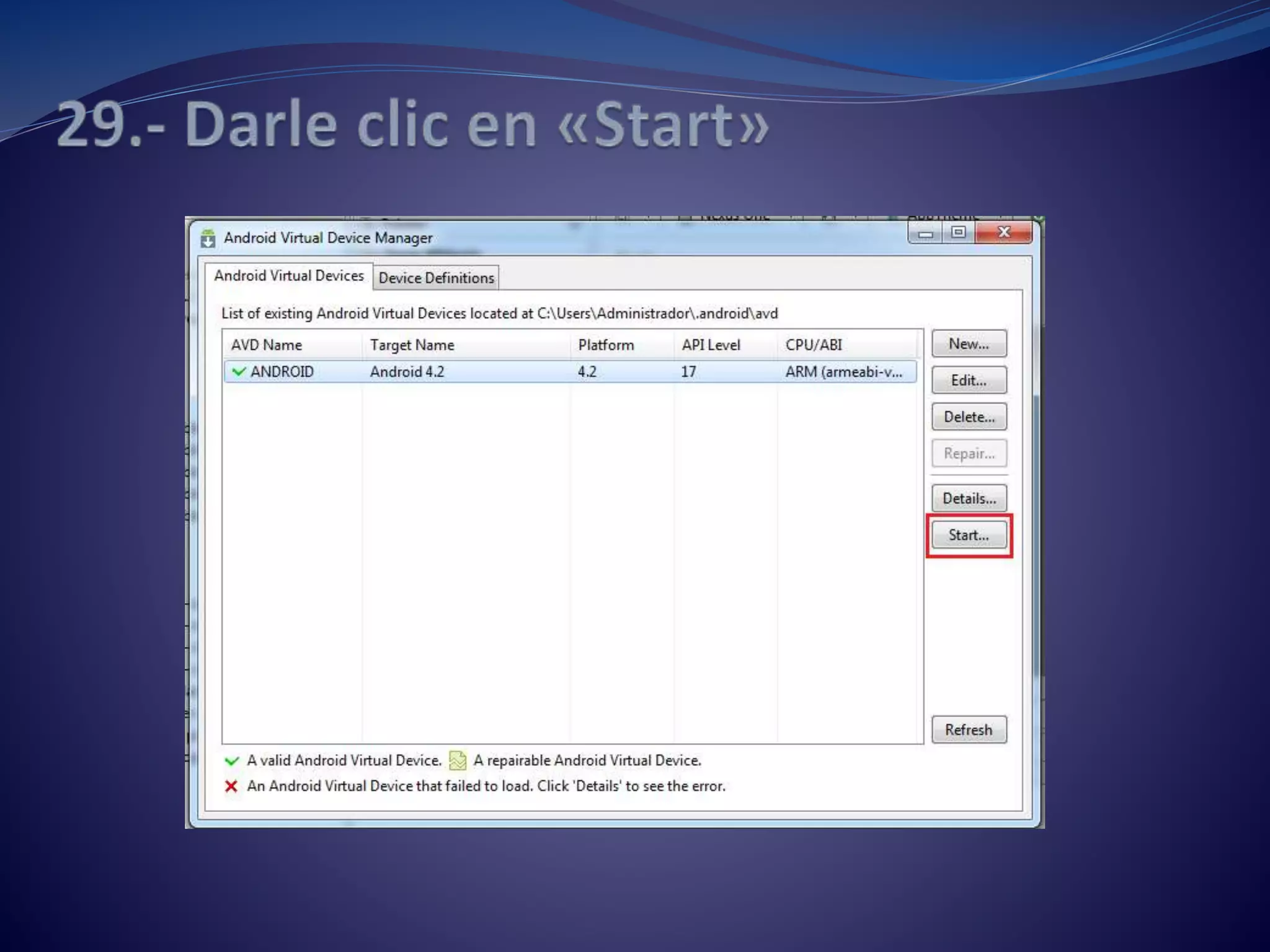The height and width of the screenshot is (952, 1270).
Task: Click the Delete... button
Action: click(969, 417)
